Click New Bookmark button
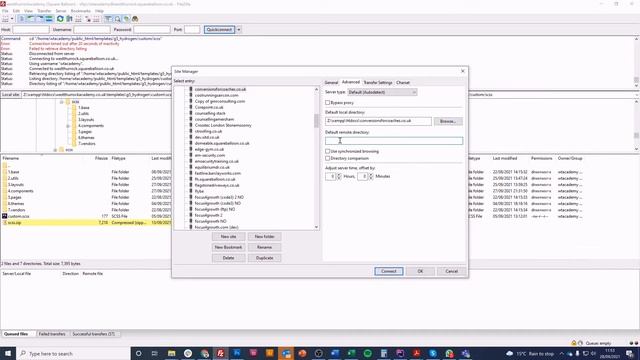This screenshot has width=640, height=360. click(229, 247)
